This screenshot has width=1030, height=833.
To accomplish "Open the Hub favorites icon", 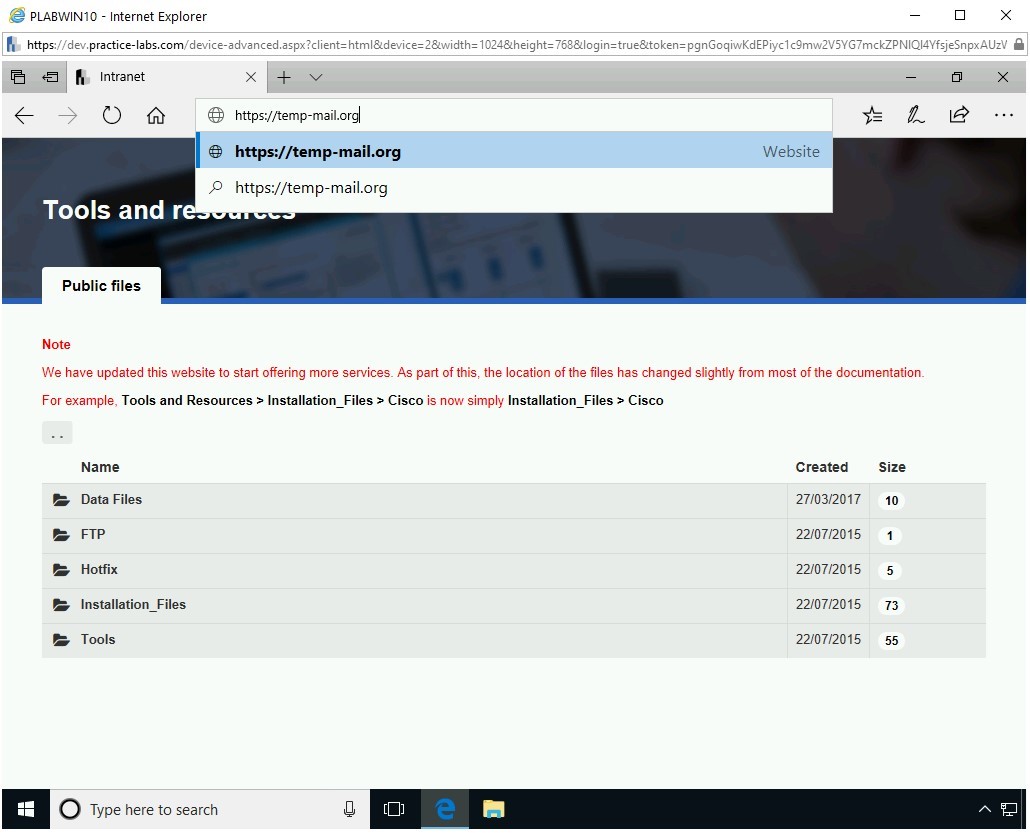I will click(872, 115).
